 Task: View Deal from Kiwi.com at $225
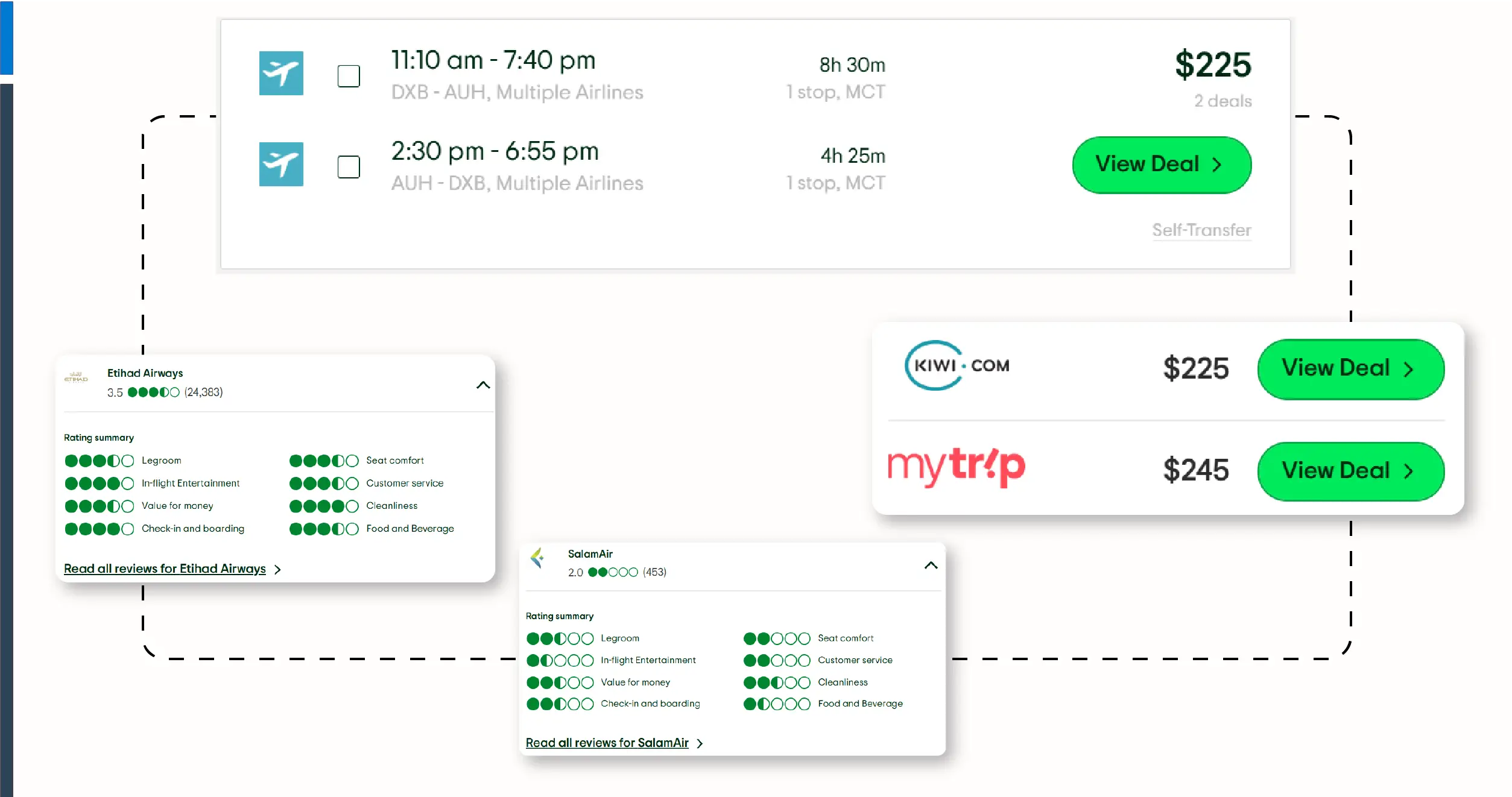pos(1350,368)
